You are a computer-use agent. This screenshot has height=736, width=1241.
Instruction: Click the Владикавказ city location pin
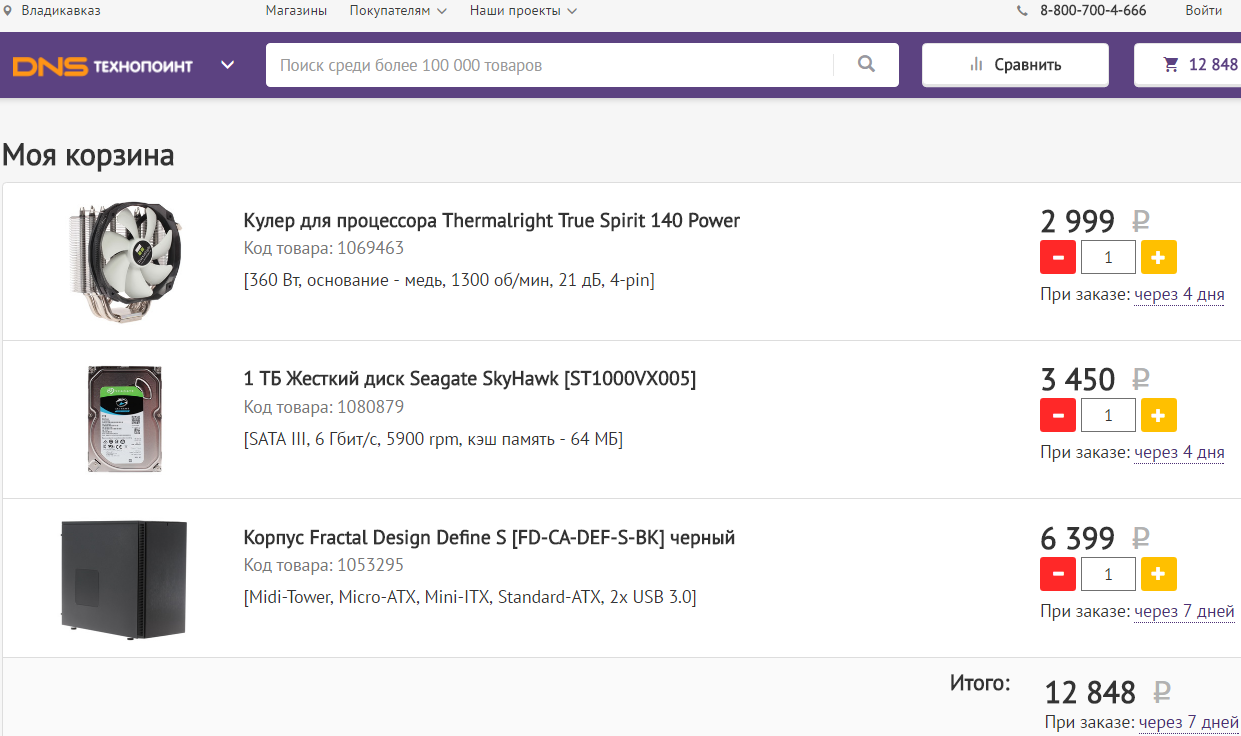9,11
